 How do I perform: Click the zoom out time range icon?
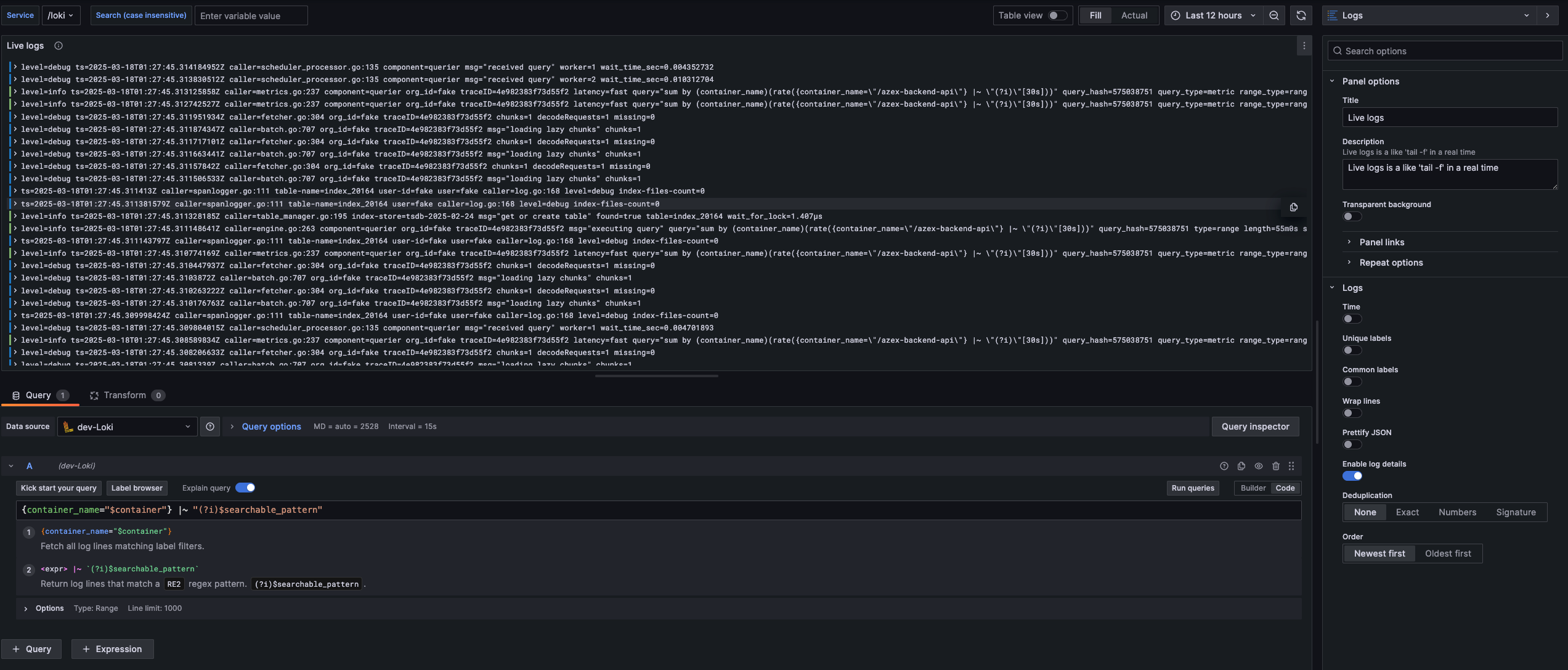[x=1273, y=15]
